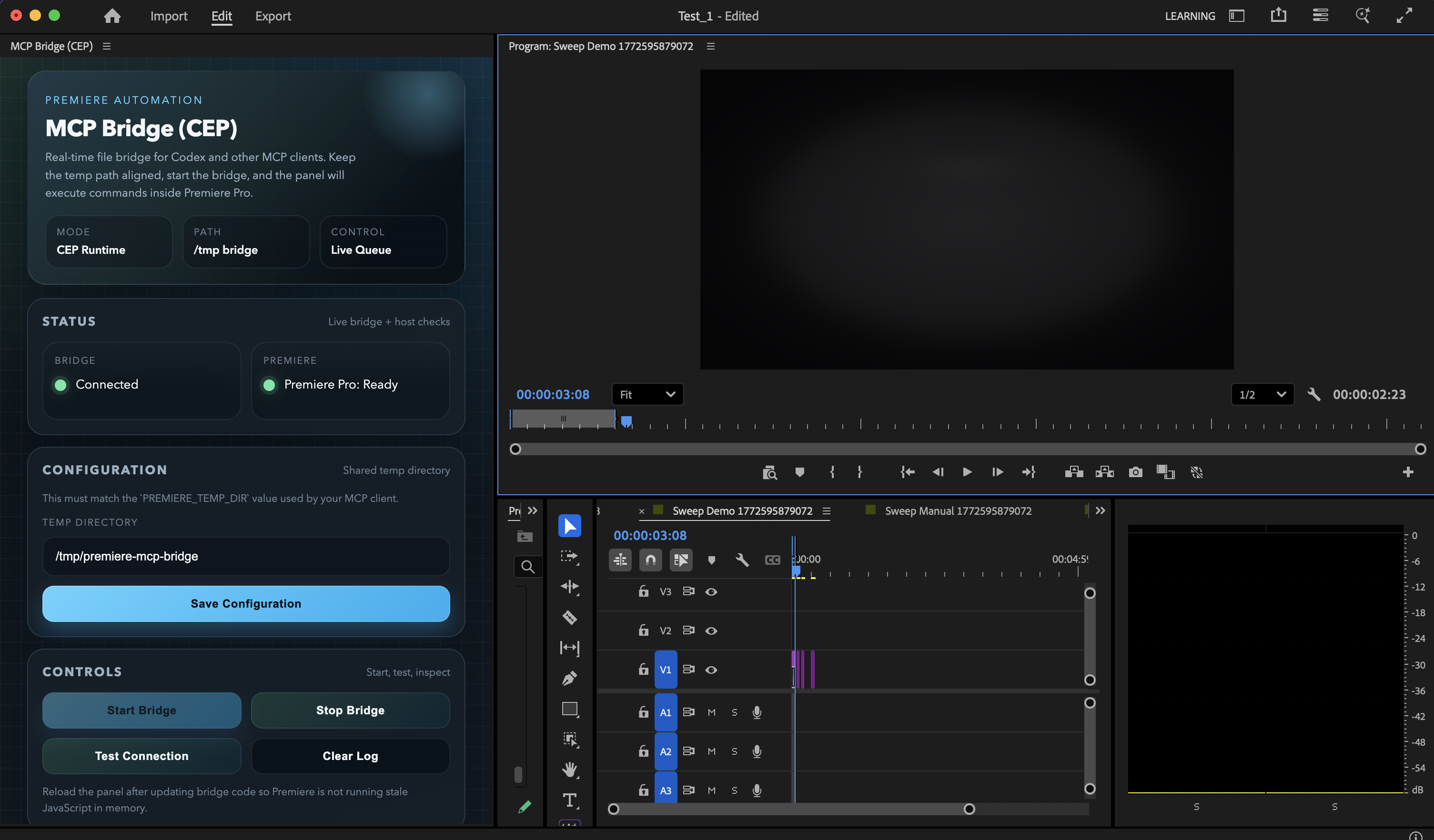Screen dimensions: 1434x840
Task: Switch to the Export tab
Action: (x=273, y=16)
